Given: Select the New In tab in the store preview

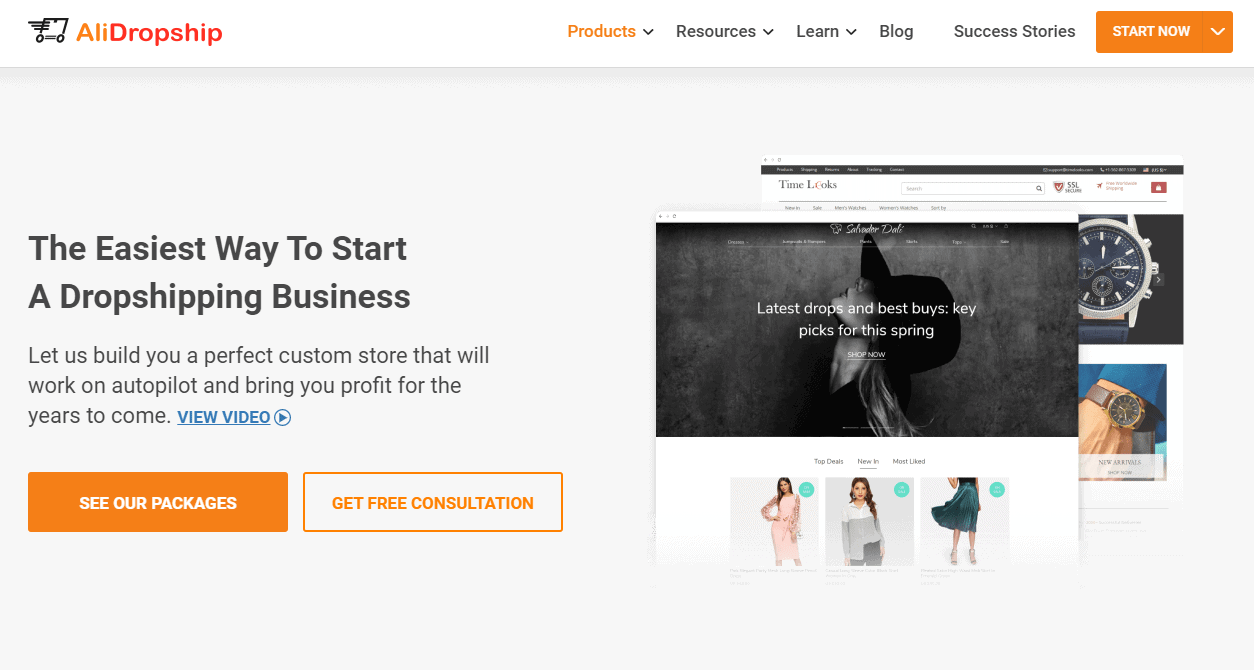Looking at the screenshot, I should click(868, 461).
